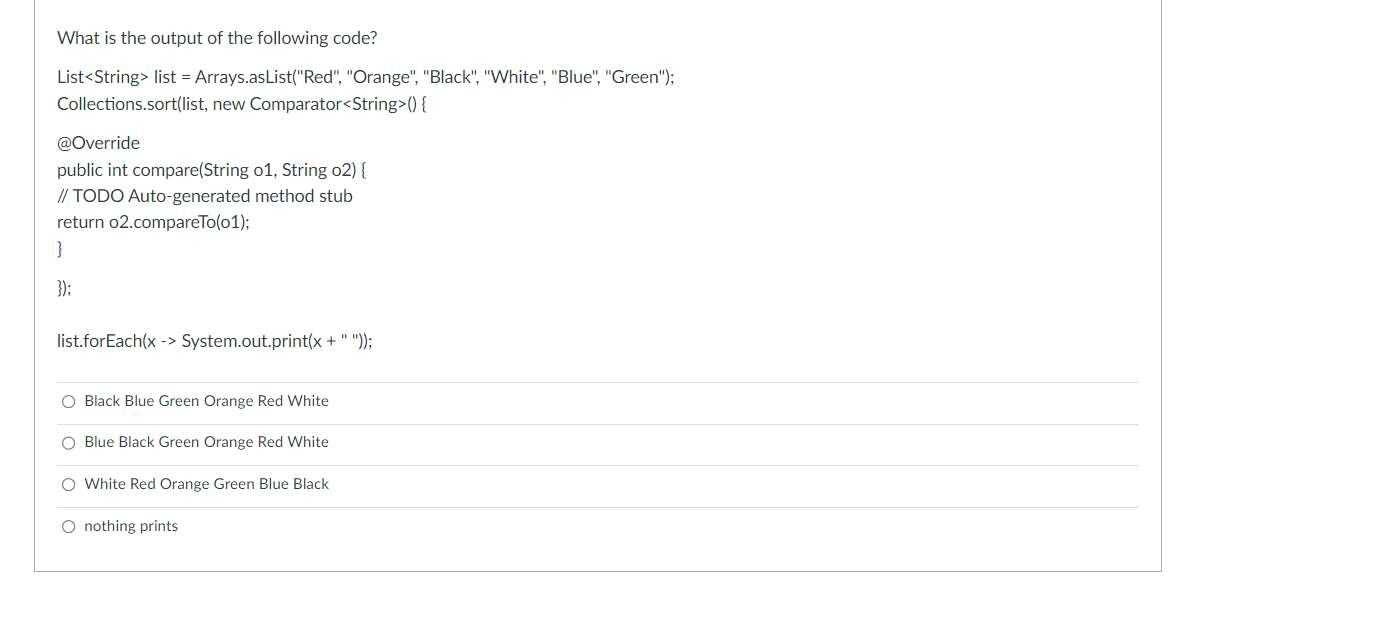The height and width of the screenshot is (633, 1389).
Task: Click the "Black Blue Green Orange Red White" label
Action: [x=206, y=401]
